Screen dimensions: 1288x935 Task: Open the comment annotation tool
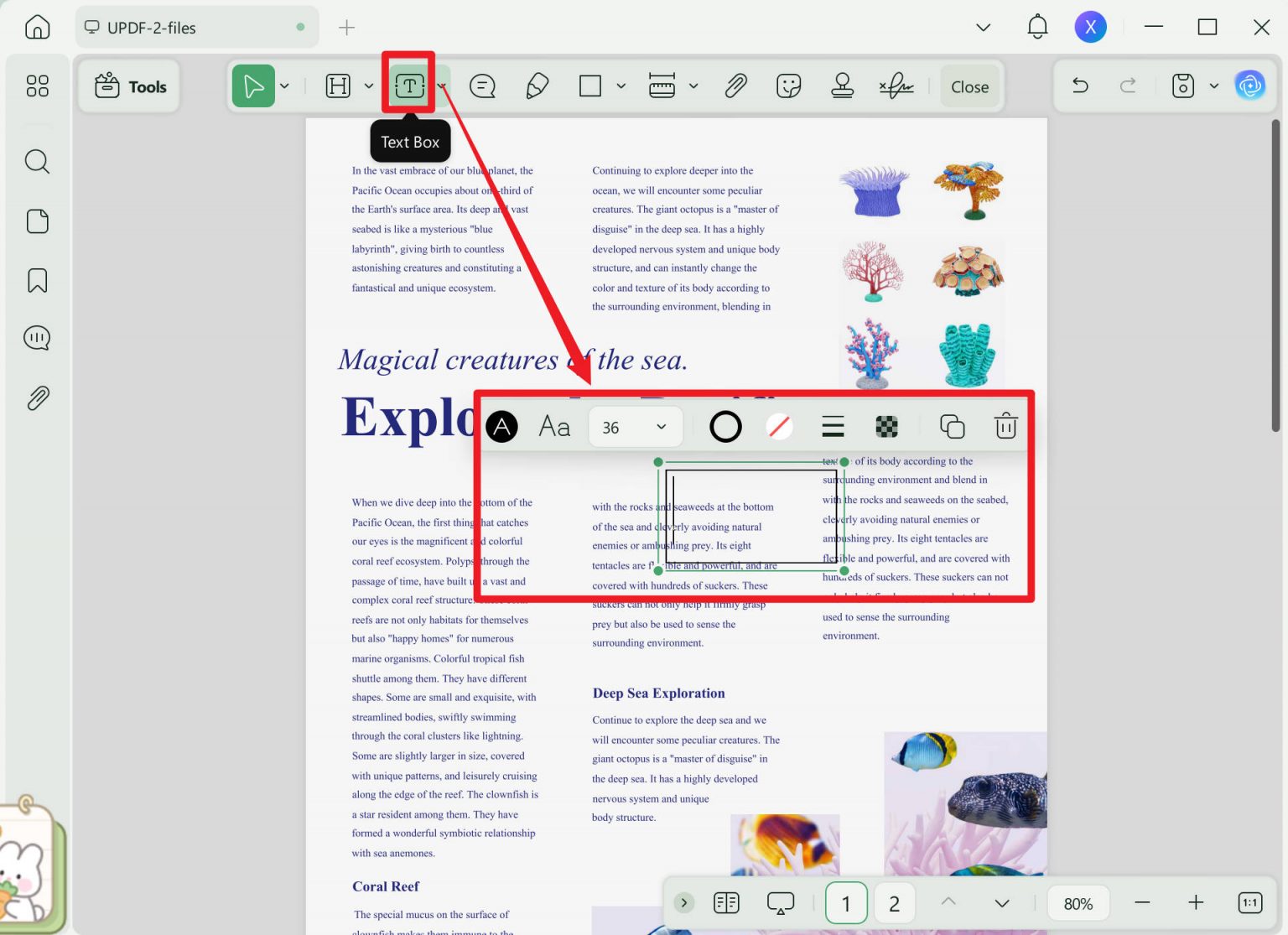[482, 85]
